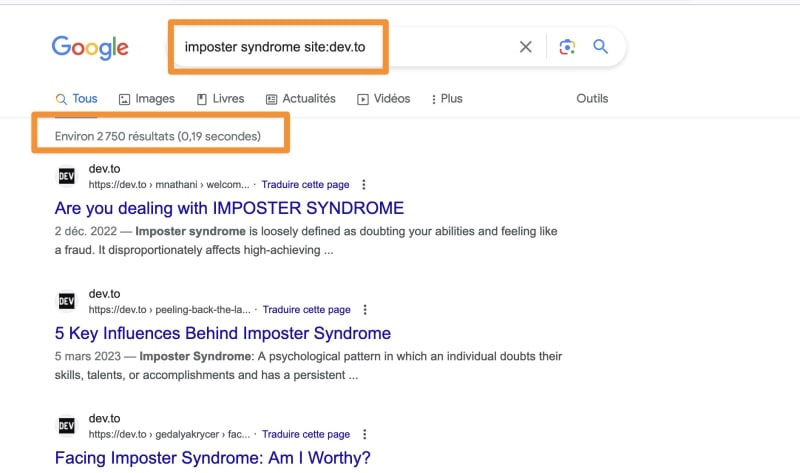The image size is (800, 473).
Task: Click DEV favicon of the first result
Action: tap(66, 177)
